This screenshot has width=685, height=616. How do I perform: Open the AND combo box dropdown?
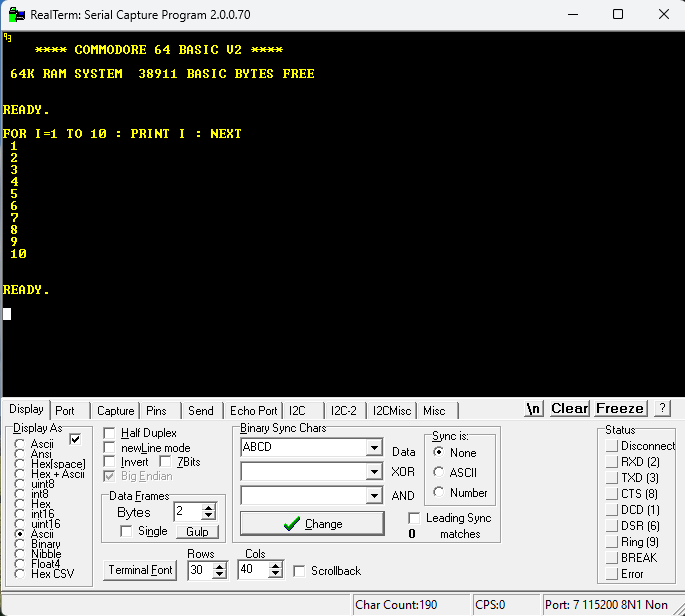pos(374,495)
